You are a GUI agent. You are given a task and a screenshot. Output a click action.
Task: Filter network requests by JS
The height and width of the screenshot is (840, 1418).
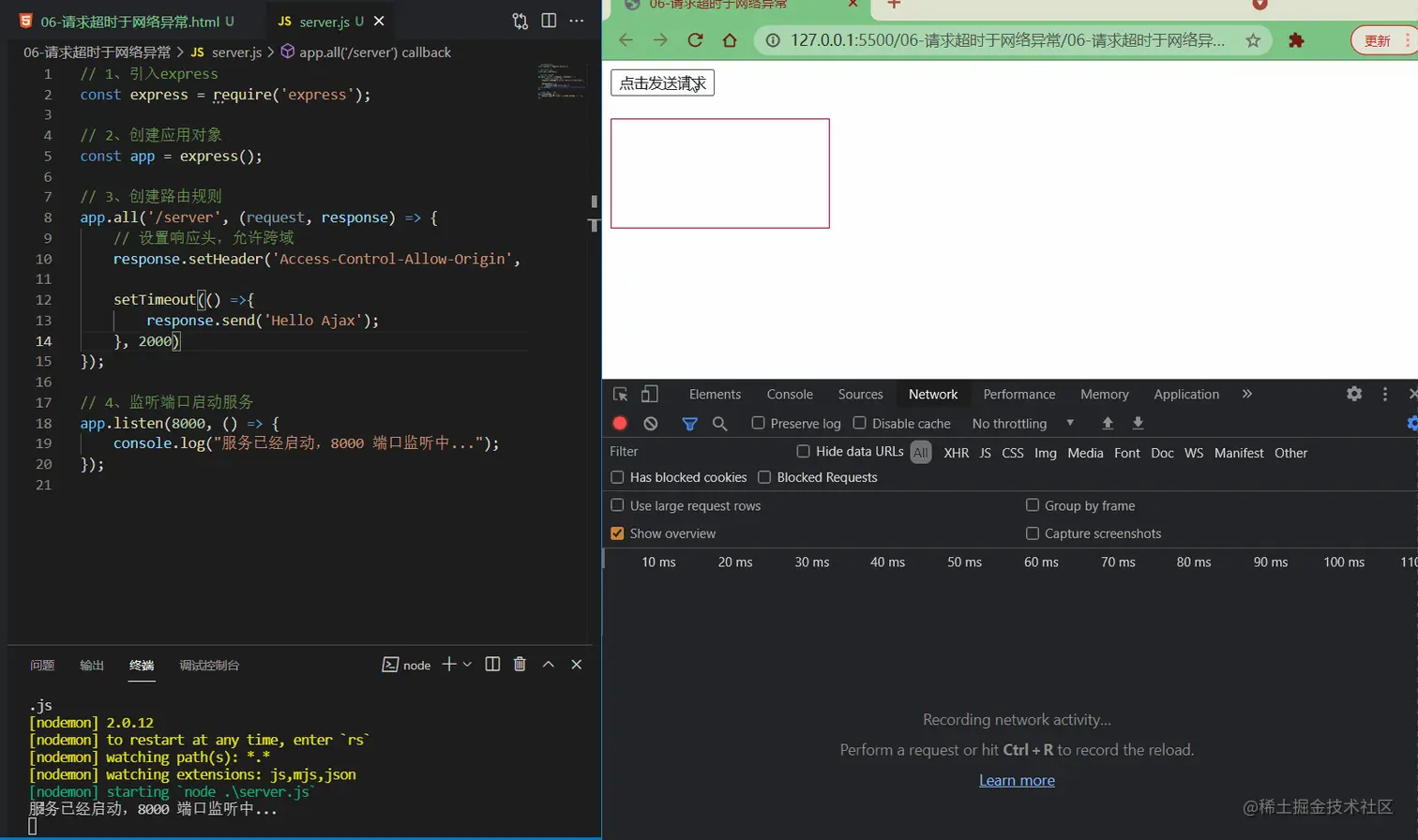[x=986, y=453]
